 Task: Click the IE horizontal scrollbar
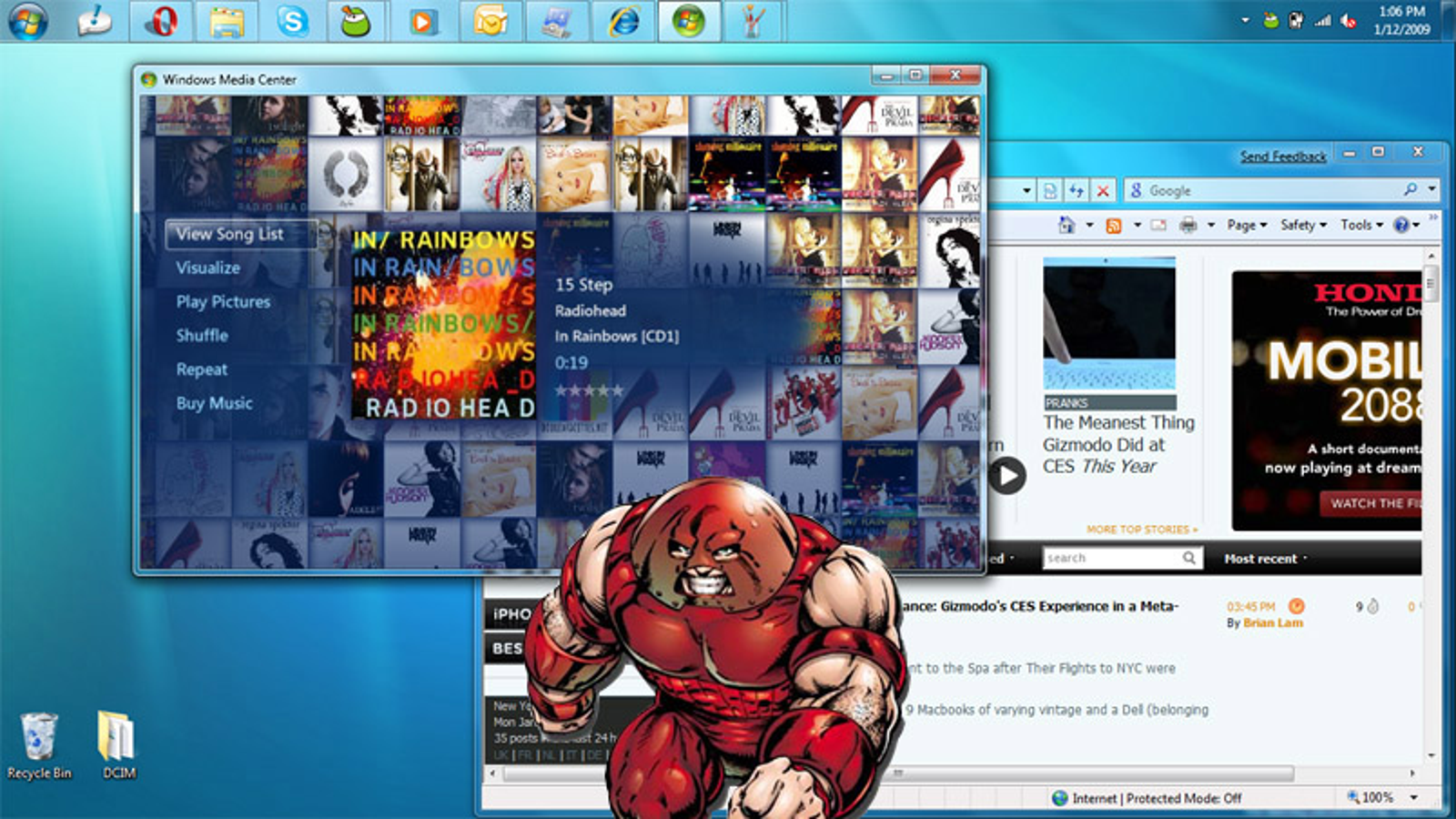899,773
